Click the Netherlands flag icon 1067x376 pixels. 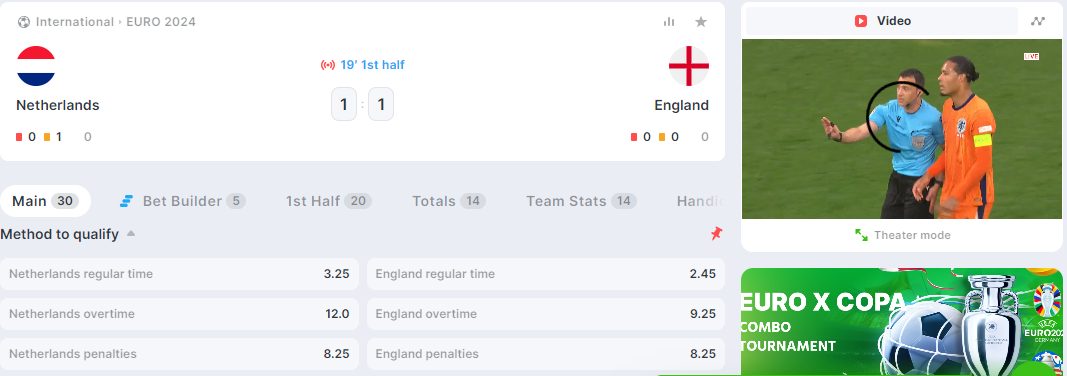(36, 66)
